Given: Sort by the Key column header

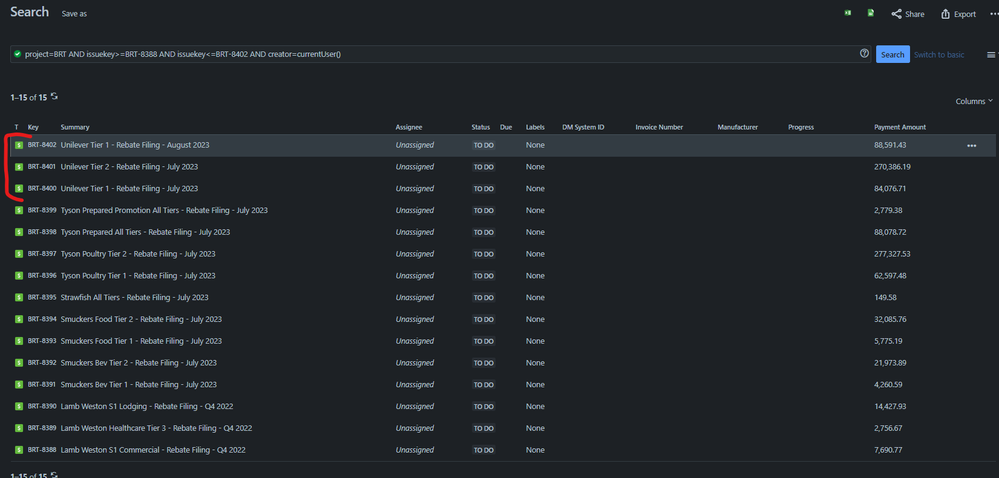Looking at the screenshot, I should [x=33, y=127].
